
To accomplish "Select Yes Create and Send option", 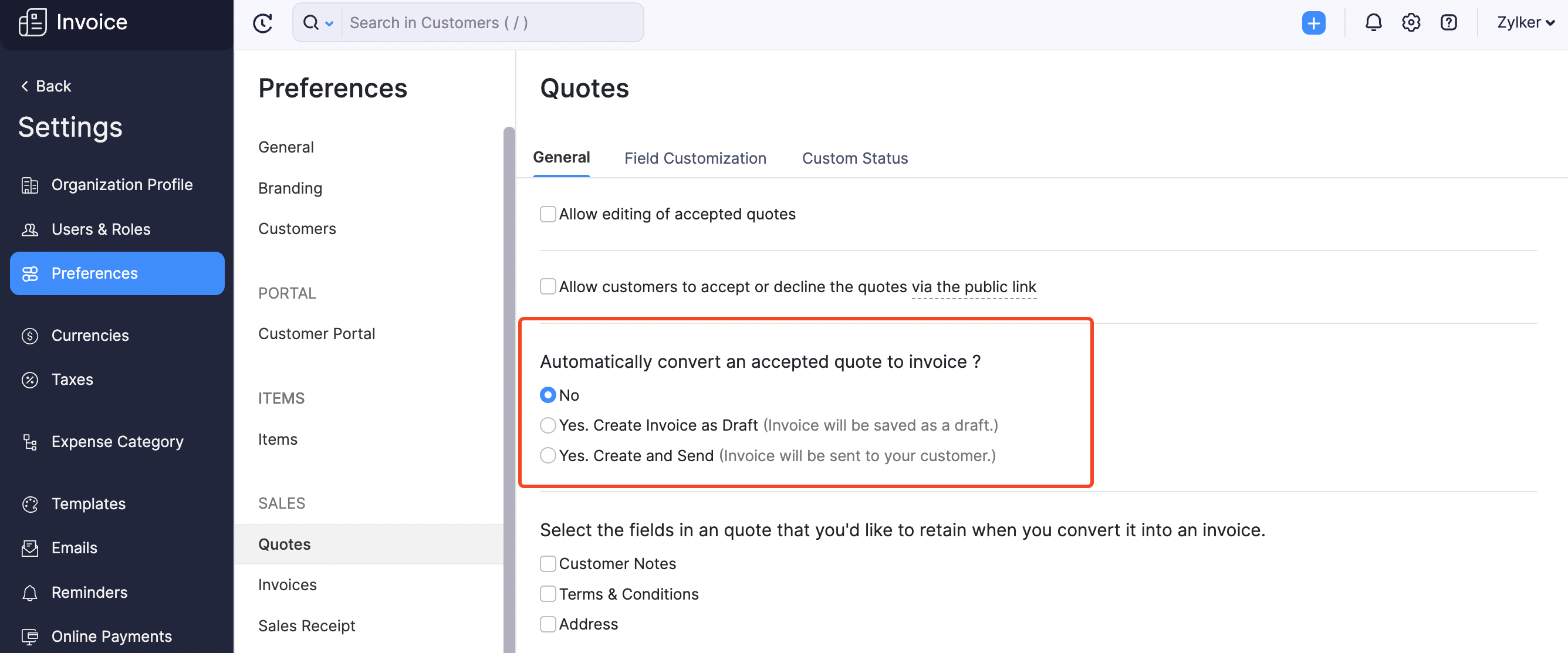I will point(547,455).
